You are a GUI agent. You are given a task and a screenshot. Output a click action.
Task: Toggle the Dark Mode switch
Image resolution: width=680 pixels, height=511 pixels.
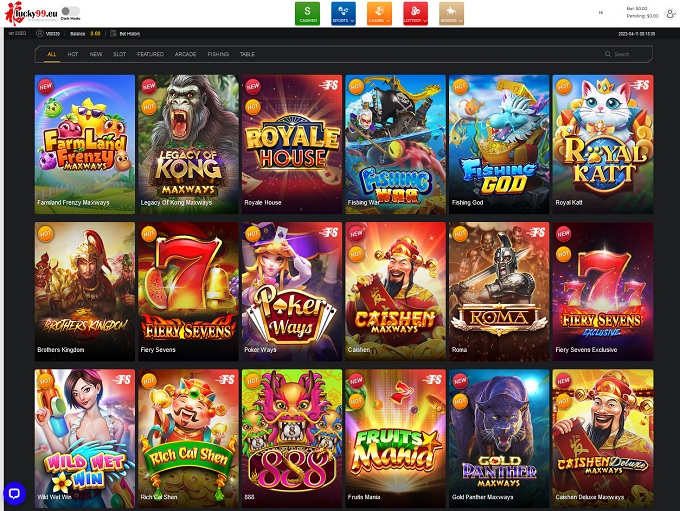click(x=70, y=11)
